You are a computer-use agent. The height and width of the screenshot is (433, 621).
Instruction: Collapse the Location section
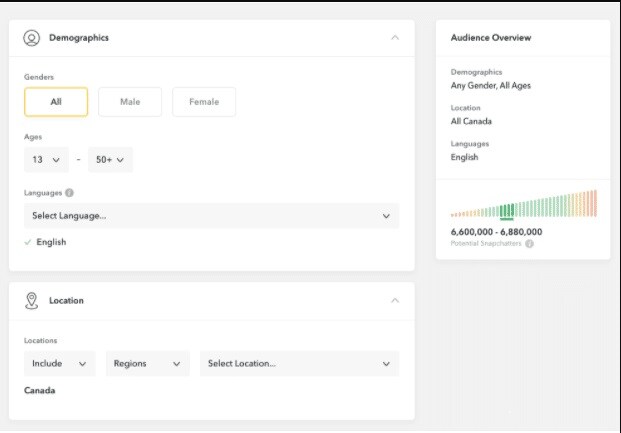(395, 300)
